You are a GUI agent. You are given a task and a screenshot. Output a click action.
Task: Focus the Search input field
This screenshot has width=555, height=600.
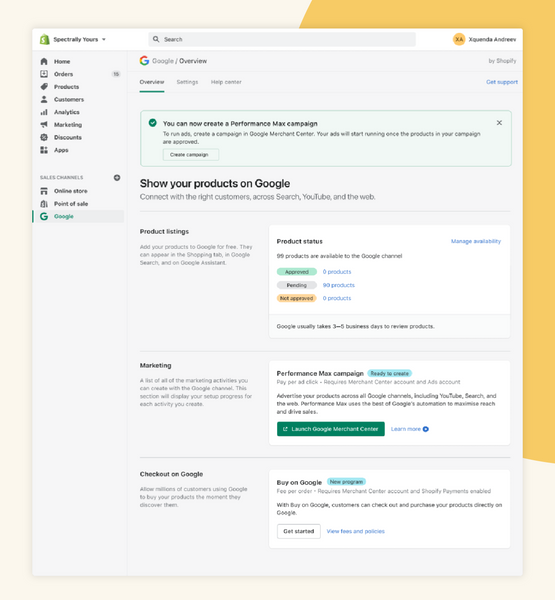click(x=282, y=39)
